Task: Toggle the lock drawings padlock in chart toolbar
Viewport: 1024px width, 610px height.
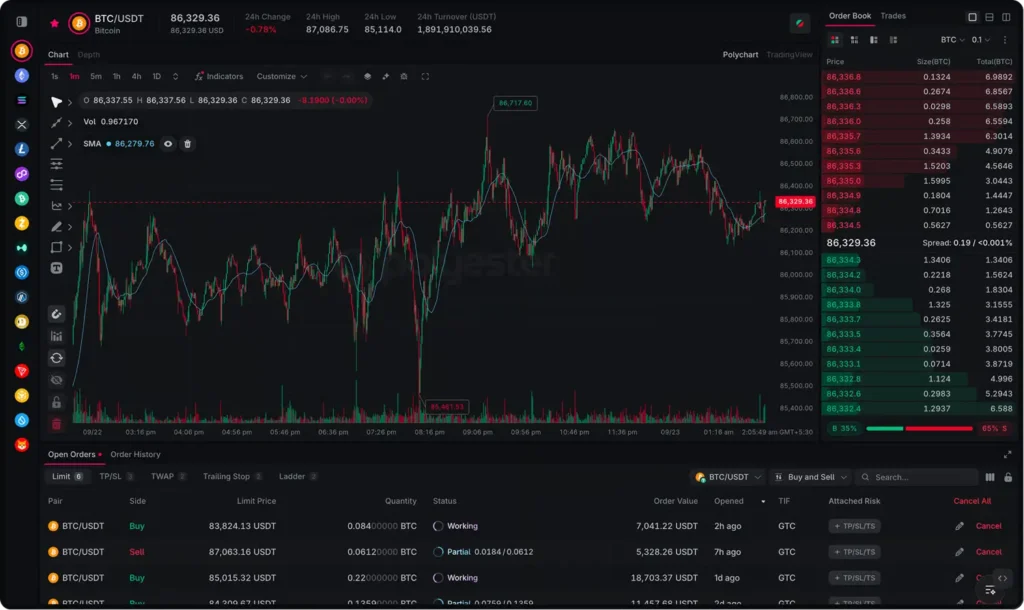Action: [x=56, y=402]
